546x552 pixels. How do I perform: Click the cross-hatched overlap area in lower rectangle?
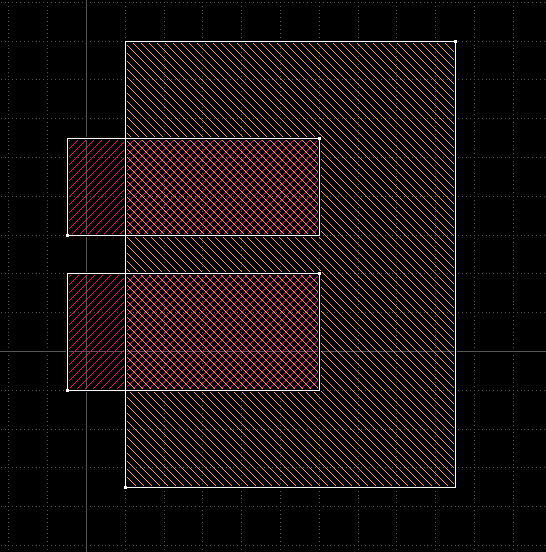(222, 332)
